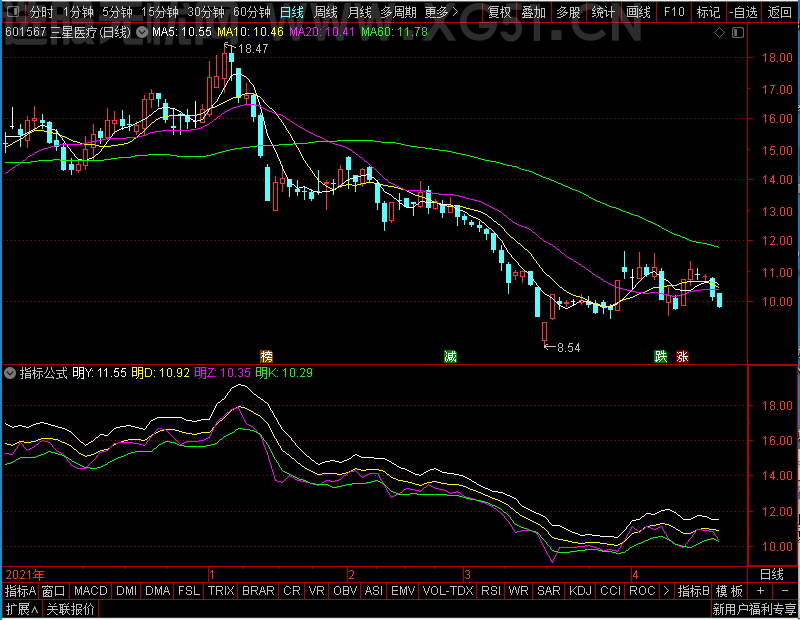Switch indicator to RSI
This screenshot has width=800, height=620.
click(491, 591)
